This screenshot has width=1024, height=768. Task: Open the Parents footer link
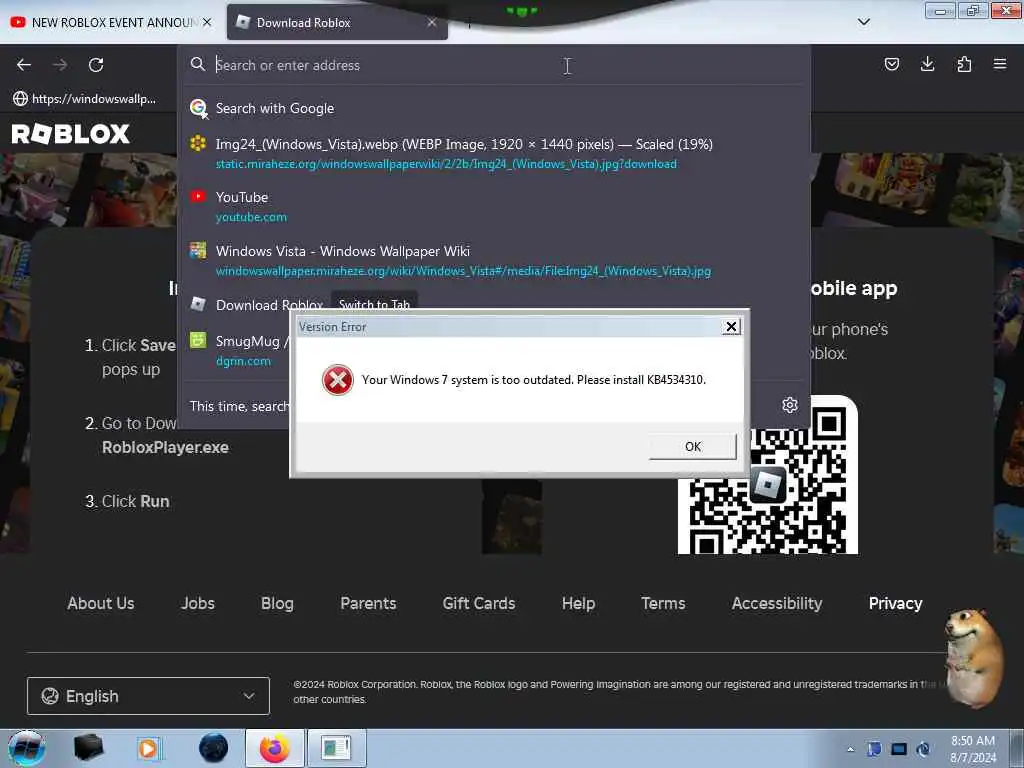pyautogui.click(x=368, y=603)
